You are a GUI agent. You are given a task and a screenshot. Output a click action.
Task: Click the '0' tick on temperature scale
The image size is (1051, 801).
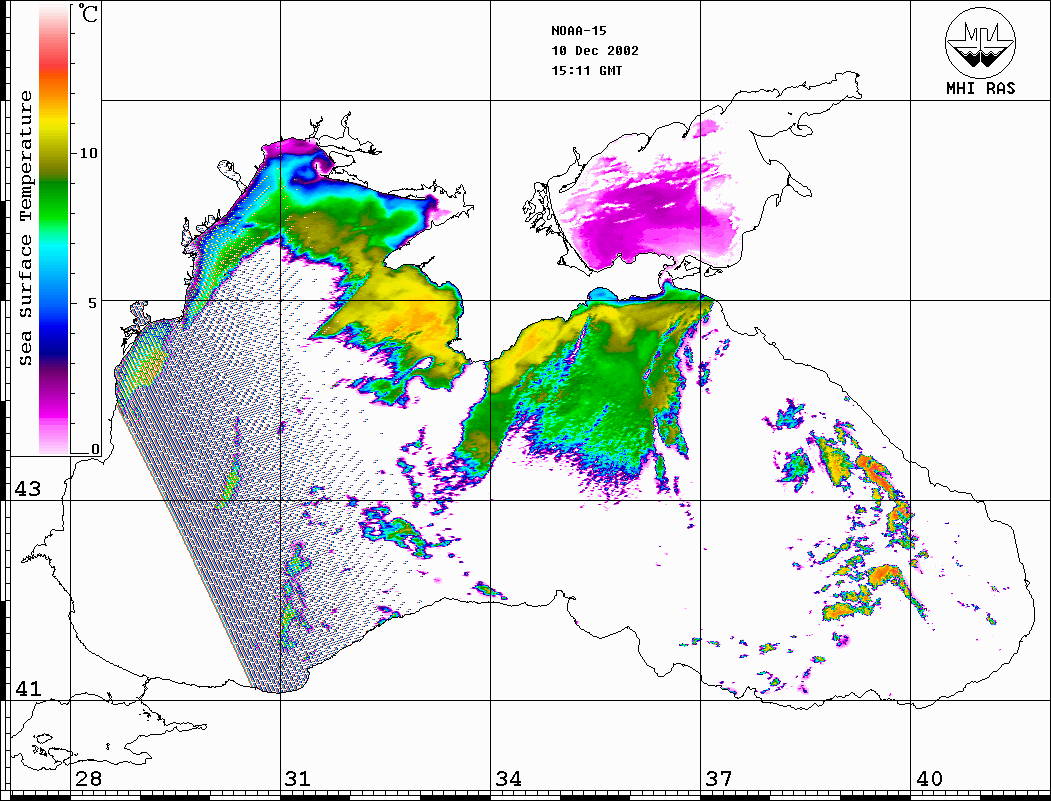[95, 449]
